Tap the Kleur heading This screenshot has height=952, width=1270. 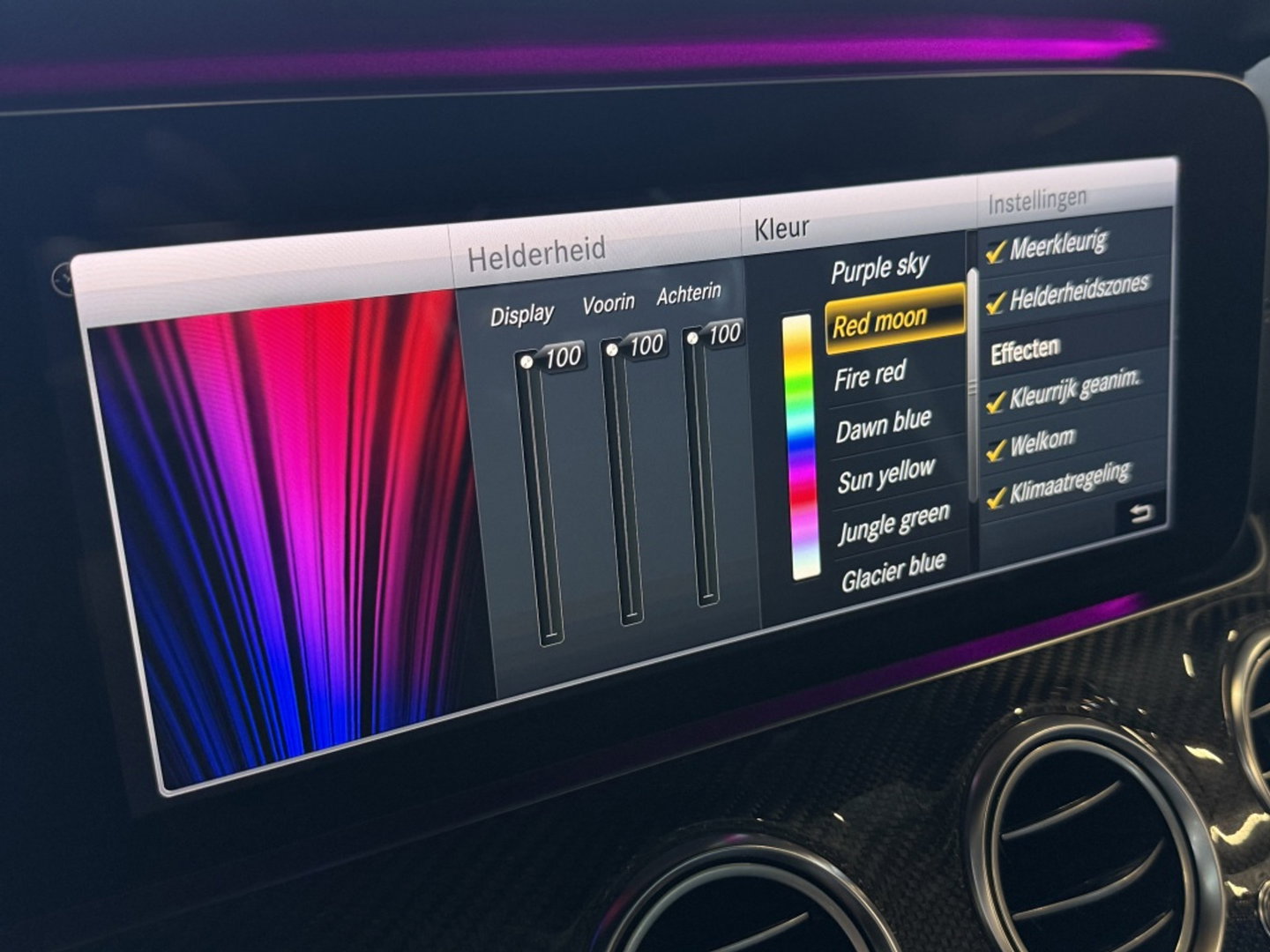pyautogui.click(x=781, y=227)
